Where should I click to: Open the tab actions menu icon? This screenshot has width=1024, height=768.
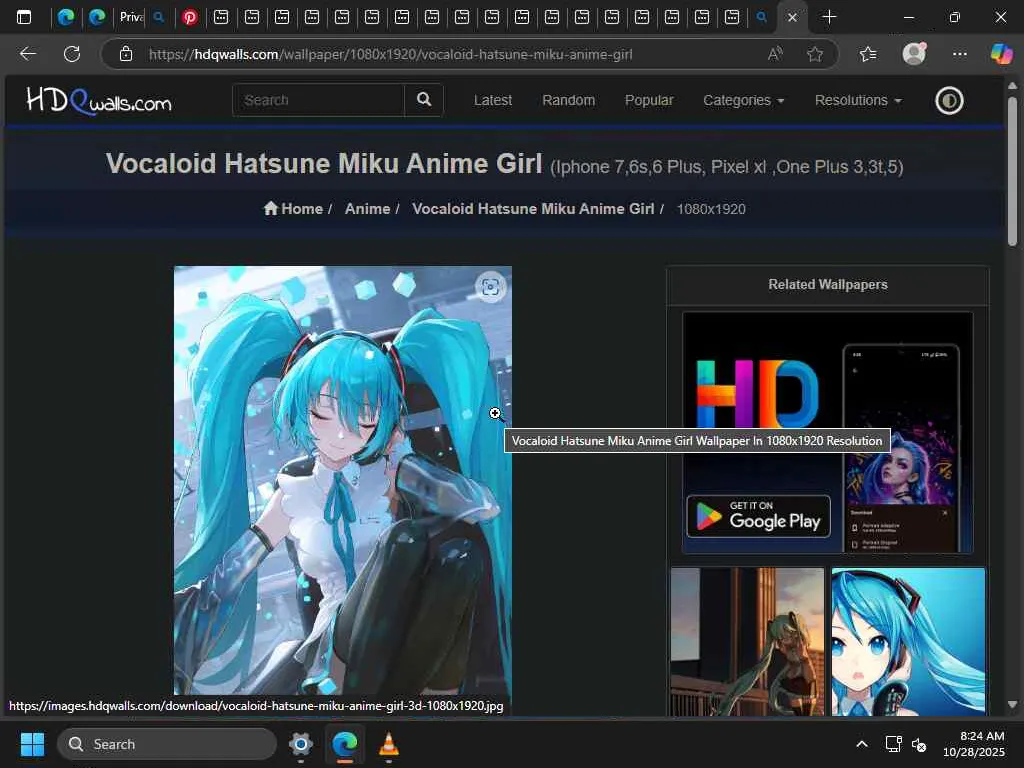pos(24,17)
